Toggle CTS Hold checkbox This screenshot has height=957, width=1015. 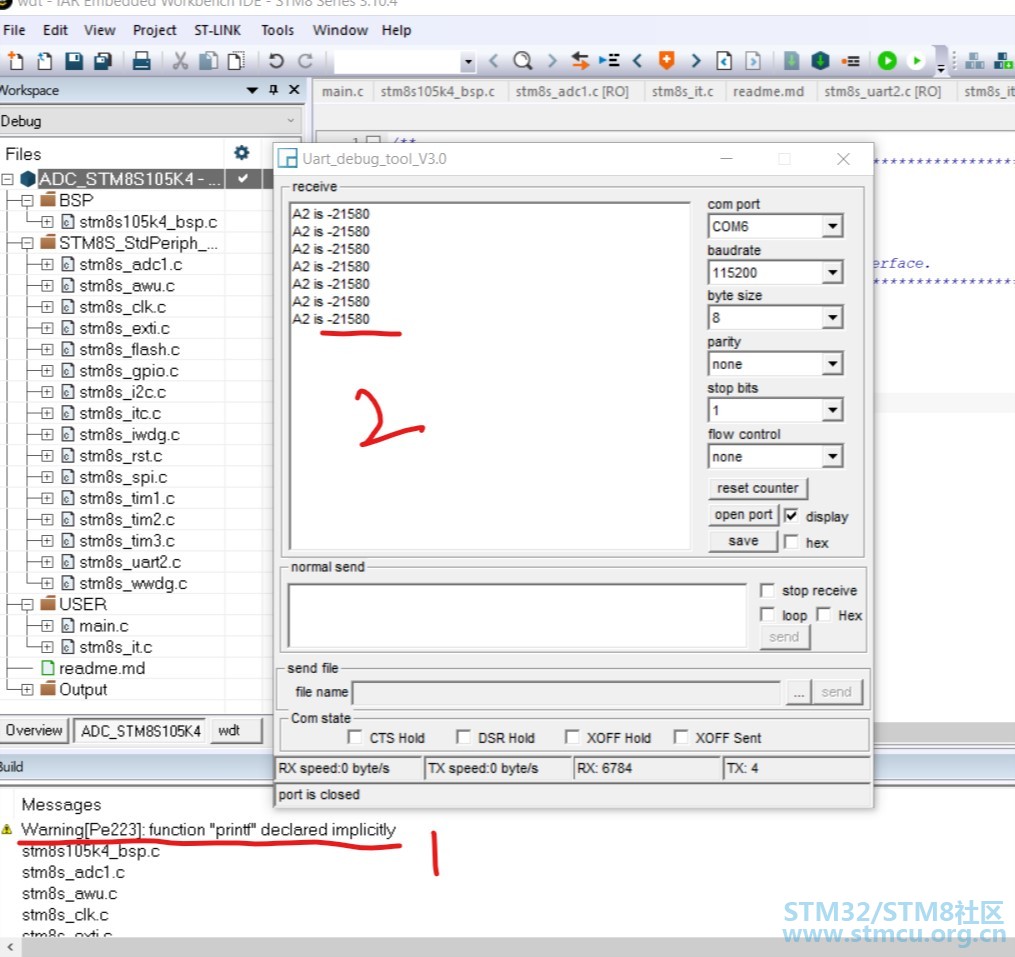354,737
